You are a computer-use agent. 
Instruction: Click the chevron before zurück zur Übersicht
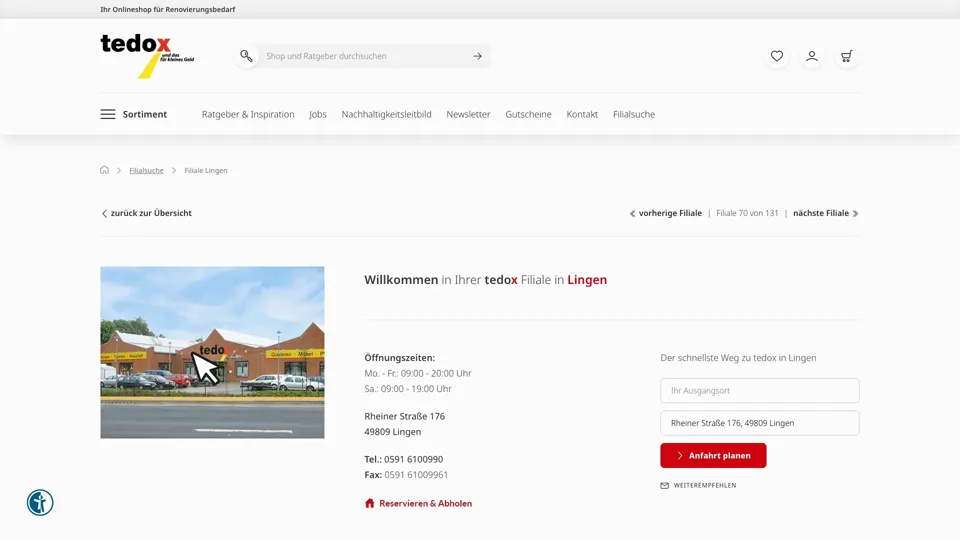point(104,214)
